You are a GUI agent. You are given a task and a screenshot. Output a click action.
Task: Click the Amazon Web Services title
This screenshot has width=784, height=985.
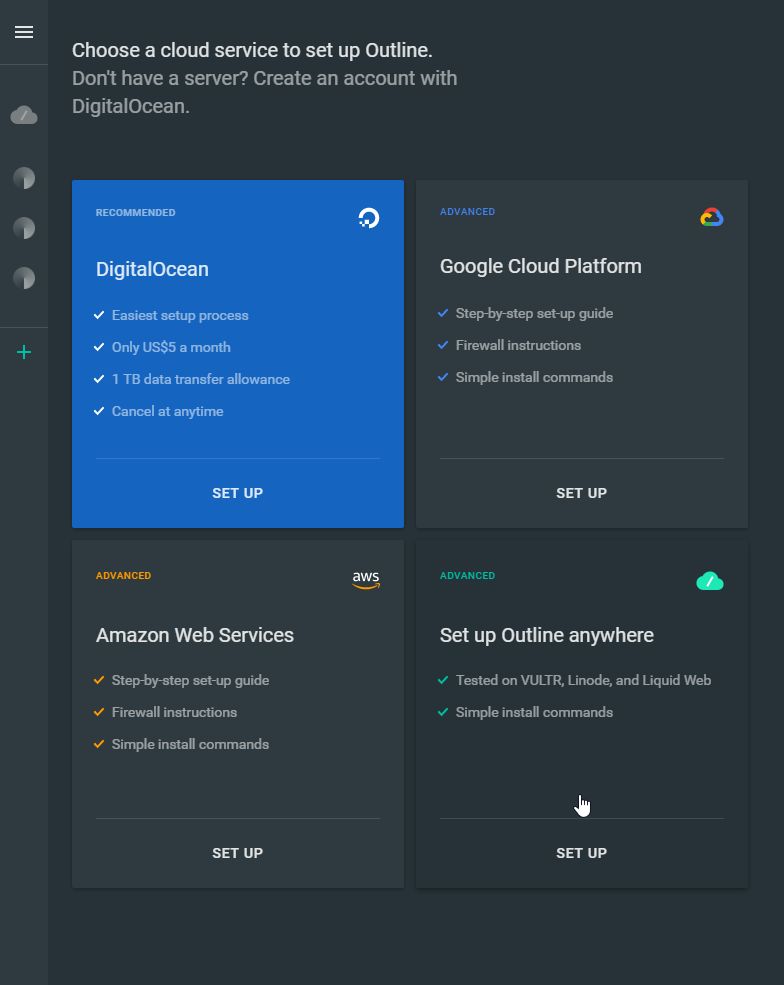(195, 635)
